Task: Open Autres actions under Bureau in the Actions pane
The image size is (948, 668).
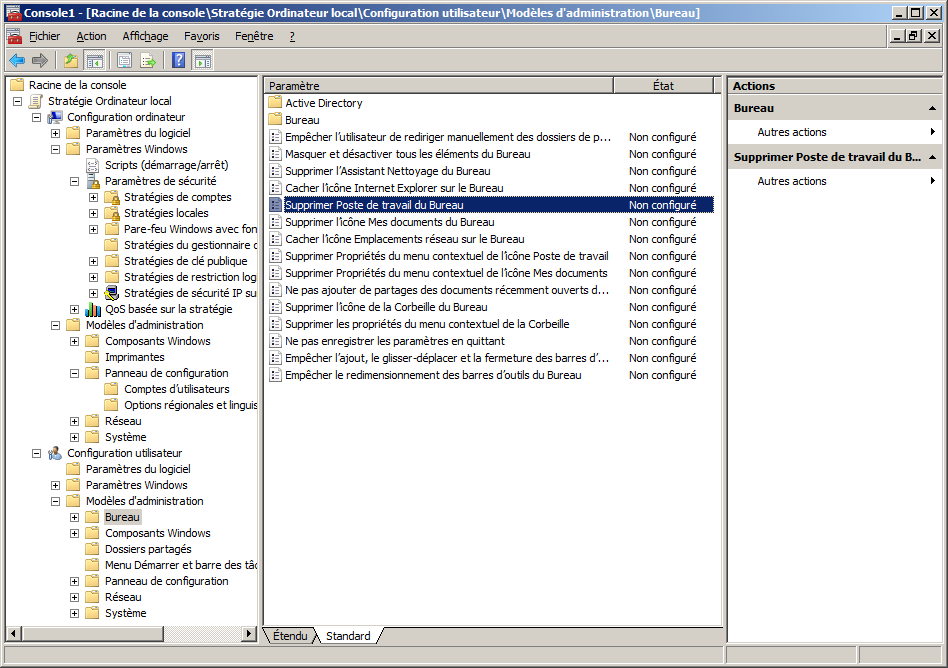Action: coord(792,132)
